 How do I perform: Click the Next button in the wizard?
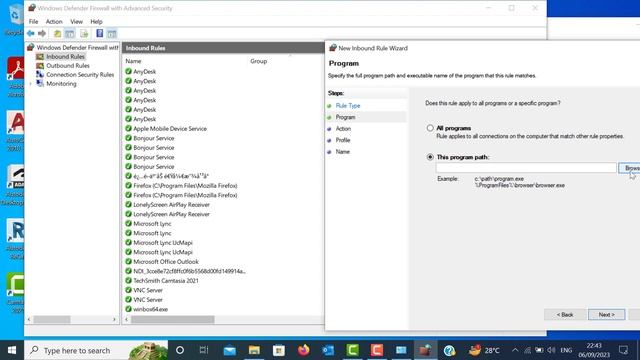(x=607, y=314)
